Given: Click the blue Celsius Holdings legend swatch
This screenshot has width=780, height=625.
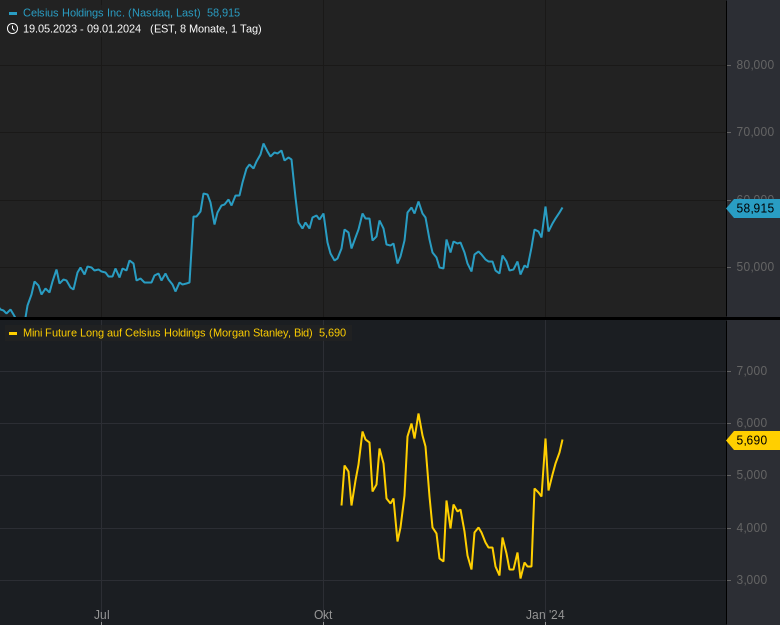Looking at the screenshot, I should [x=13, y=13].
